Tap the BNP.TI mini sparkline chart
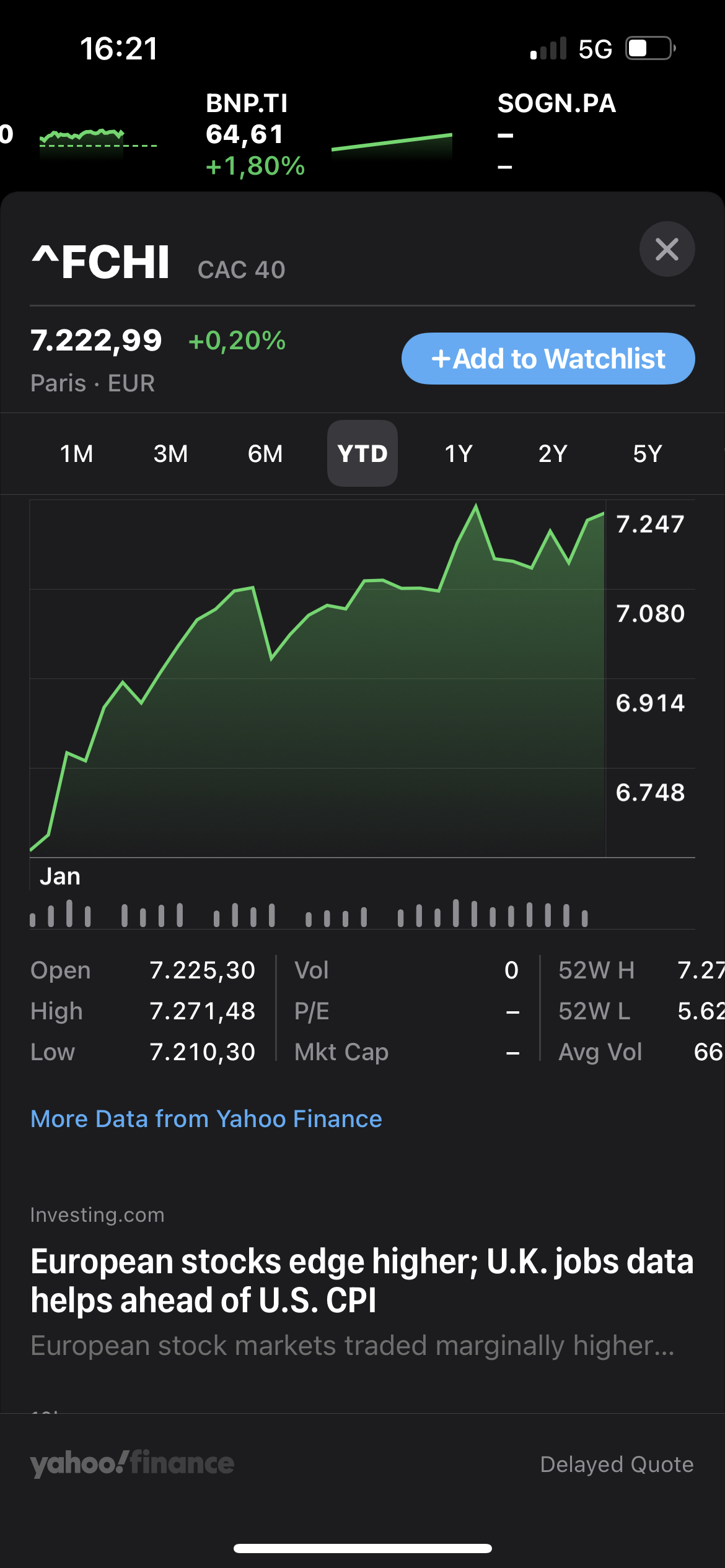The height and width of the screenshot is (1568, 725). (x=392, y=144)
